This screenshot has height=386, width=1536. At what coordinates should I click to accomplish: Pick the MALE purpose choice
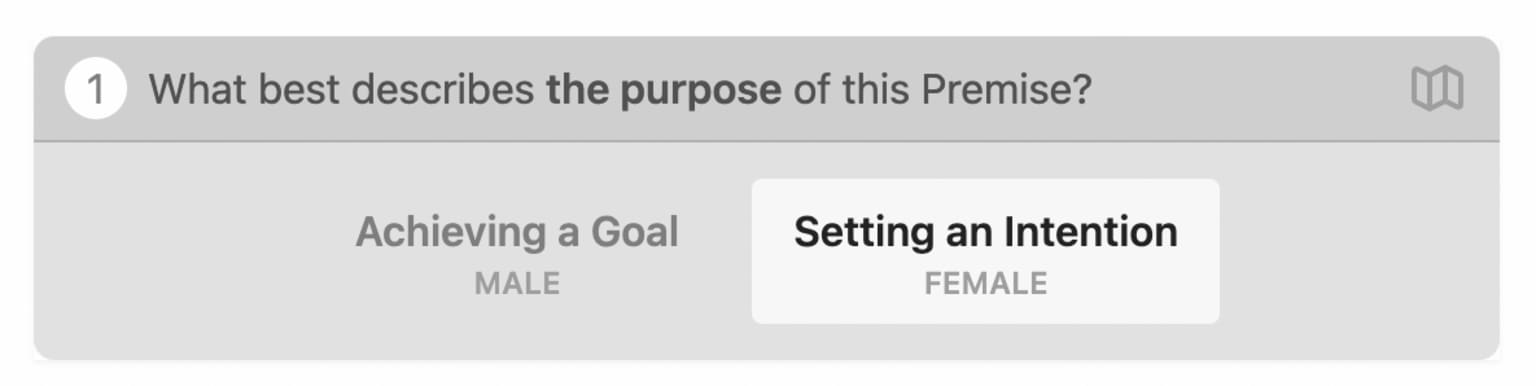[x=517, y=251]
